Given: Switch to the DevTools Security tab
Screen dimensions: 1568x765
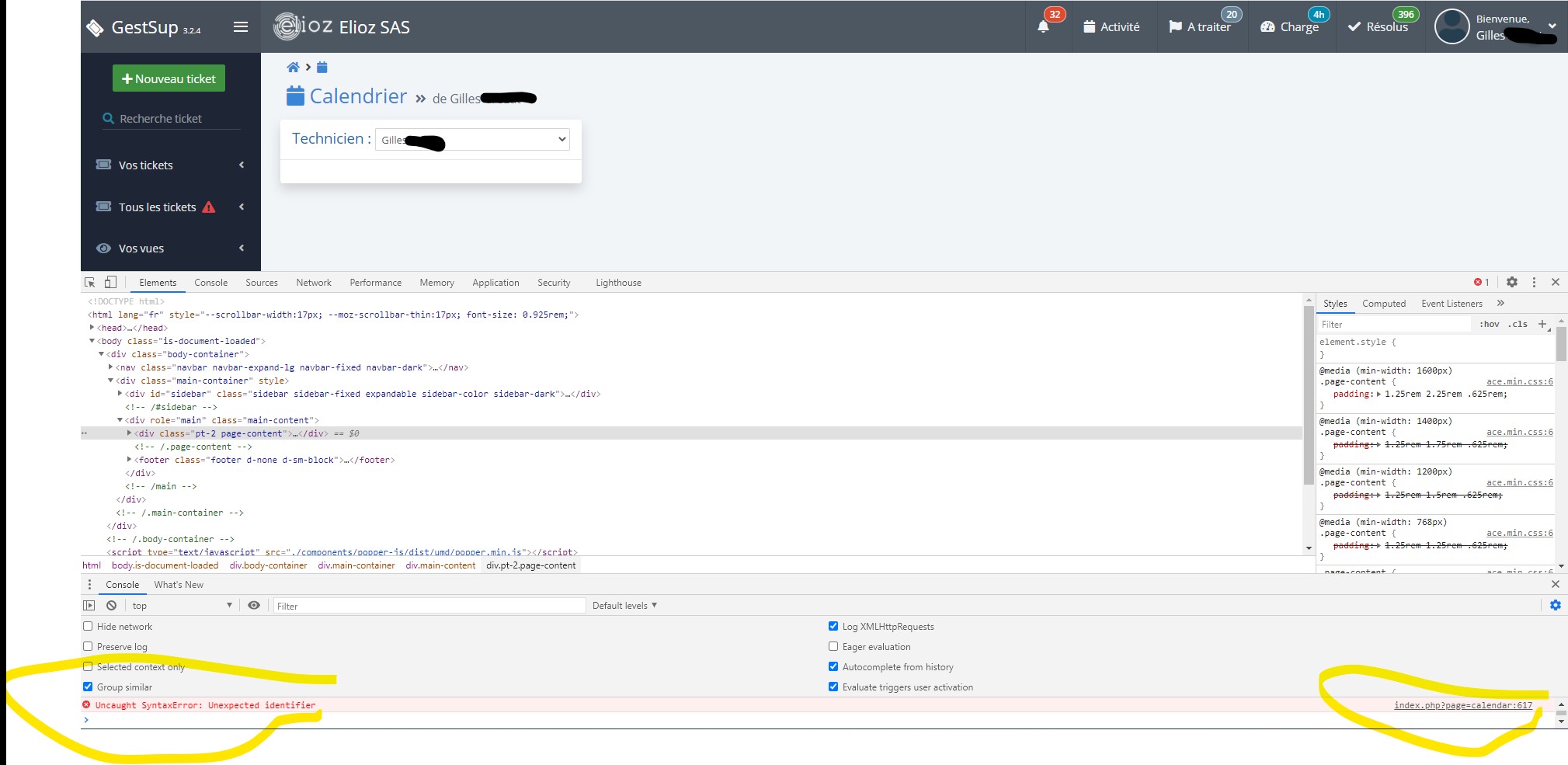Looking at the screenshot, I should pos(554,283).
